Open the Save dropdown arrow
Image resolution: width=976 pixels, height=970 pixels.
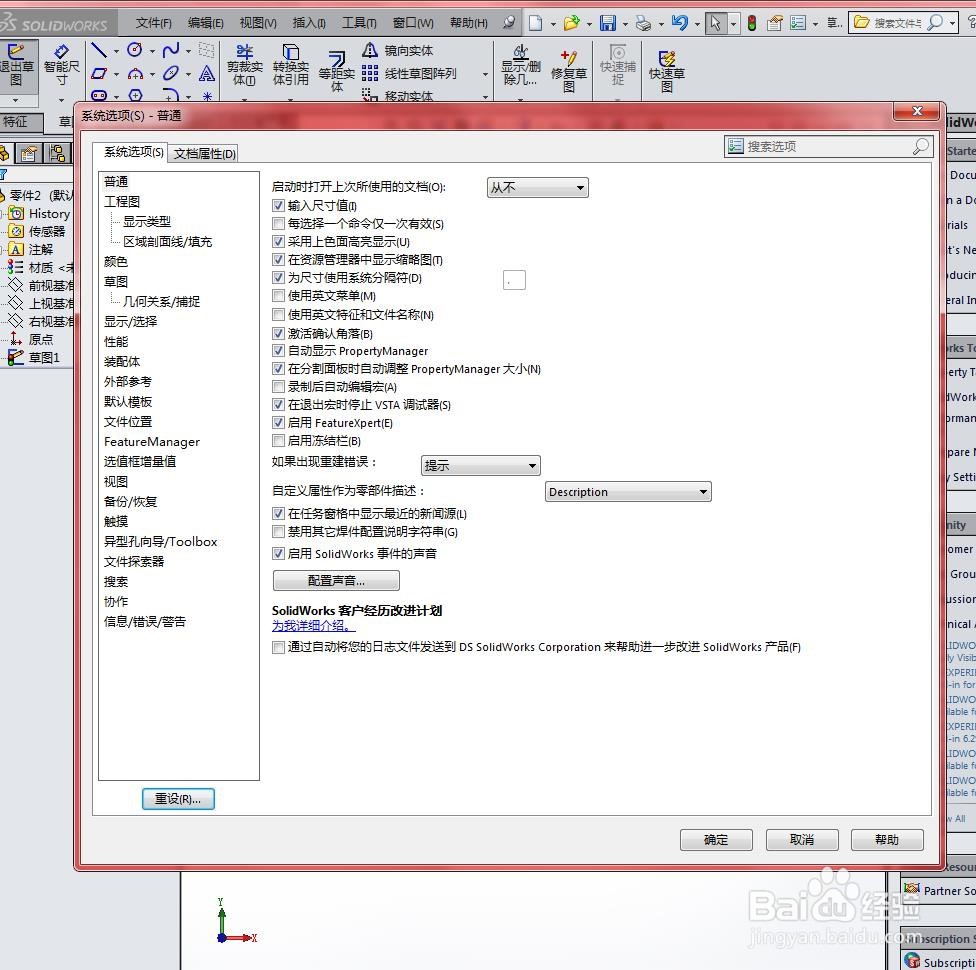pos(625,24)
